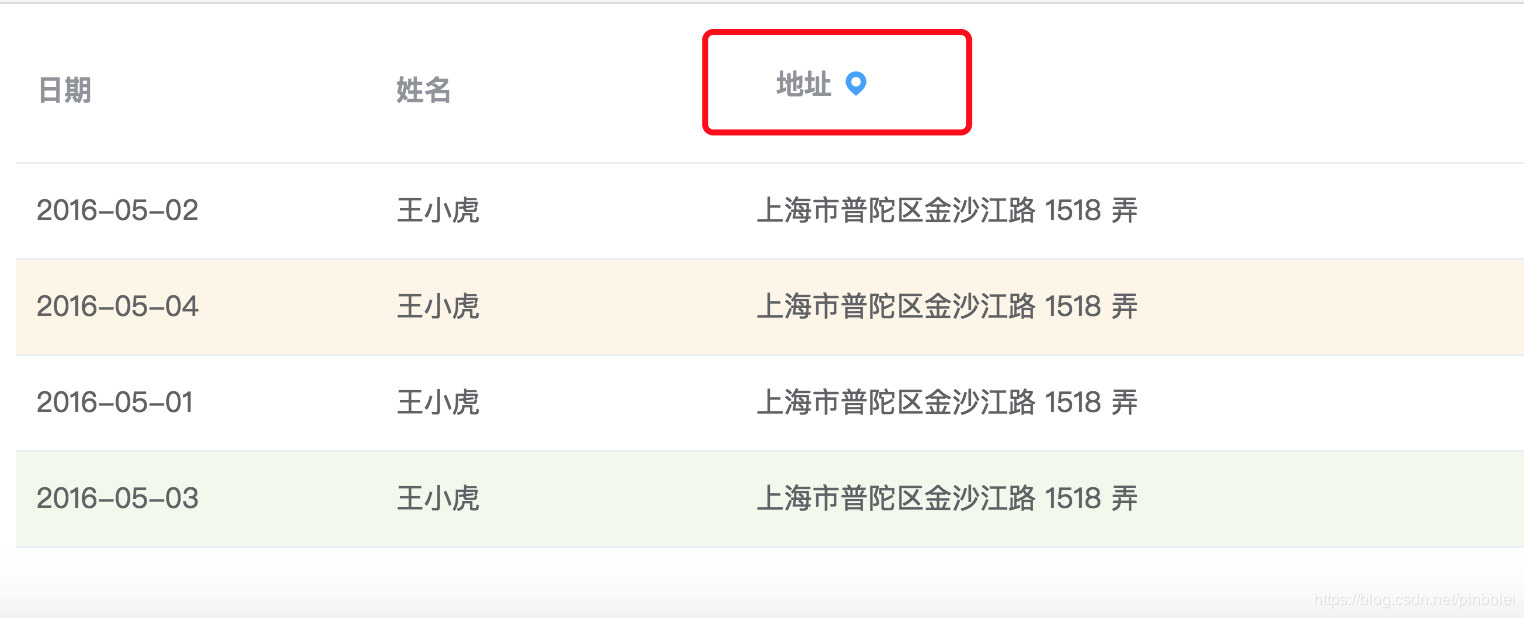Screen dimensions: 1524x618
Task: Click the address in the 2016-05-01 row
Action: point(947,402)
